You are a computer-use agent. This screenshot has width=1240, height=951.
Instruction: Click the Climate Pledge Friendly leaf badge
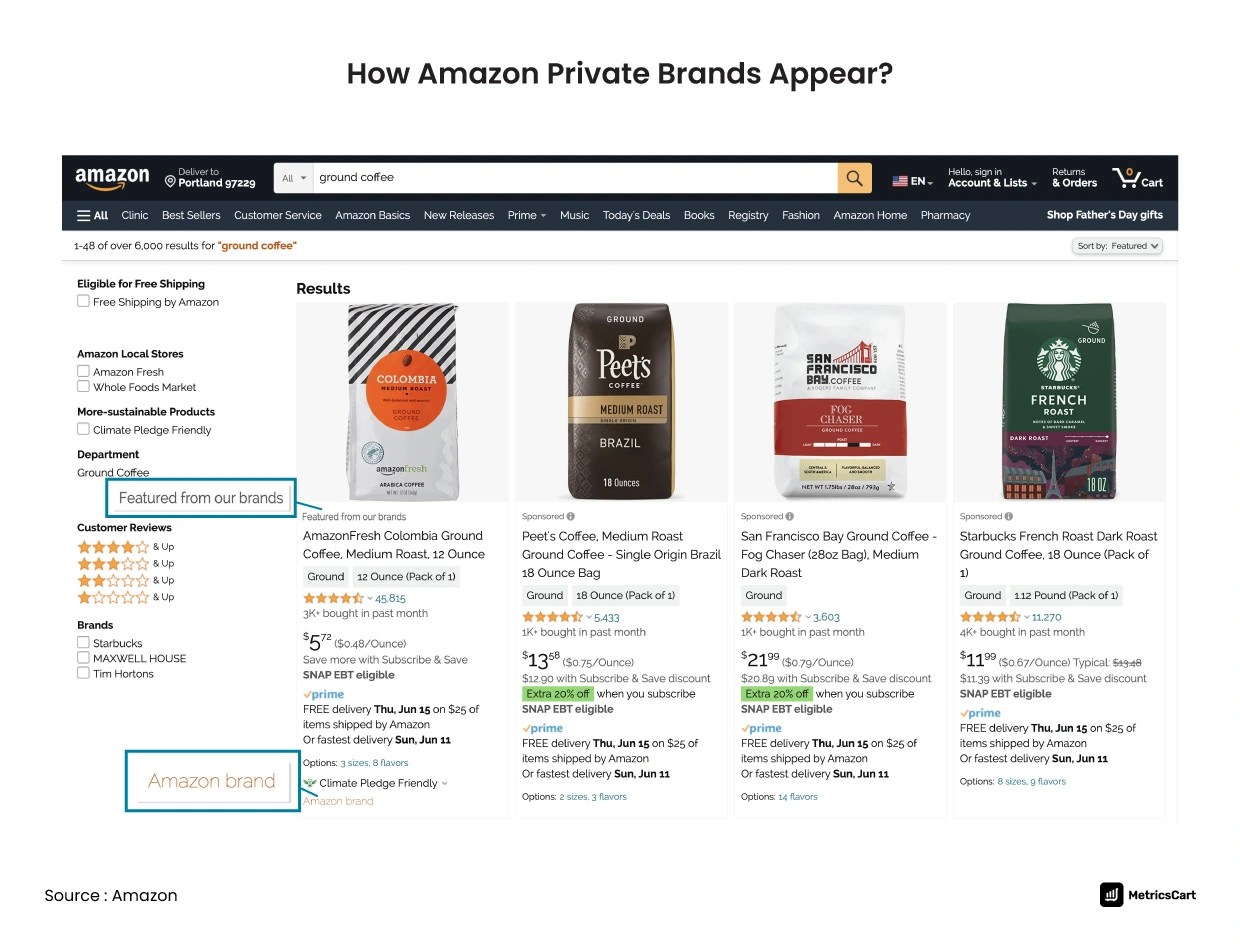click(312, 783)
